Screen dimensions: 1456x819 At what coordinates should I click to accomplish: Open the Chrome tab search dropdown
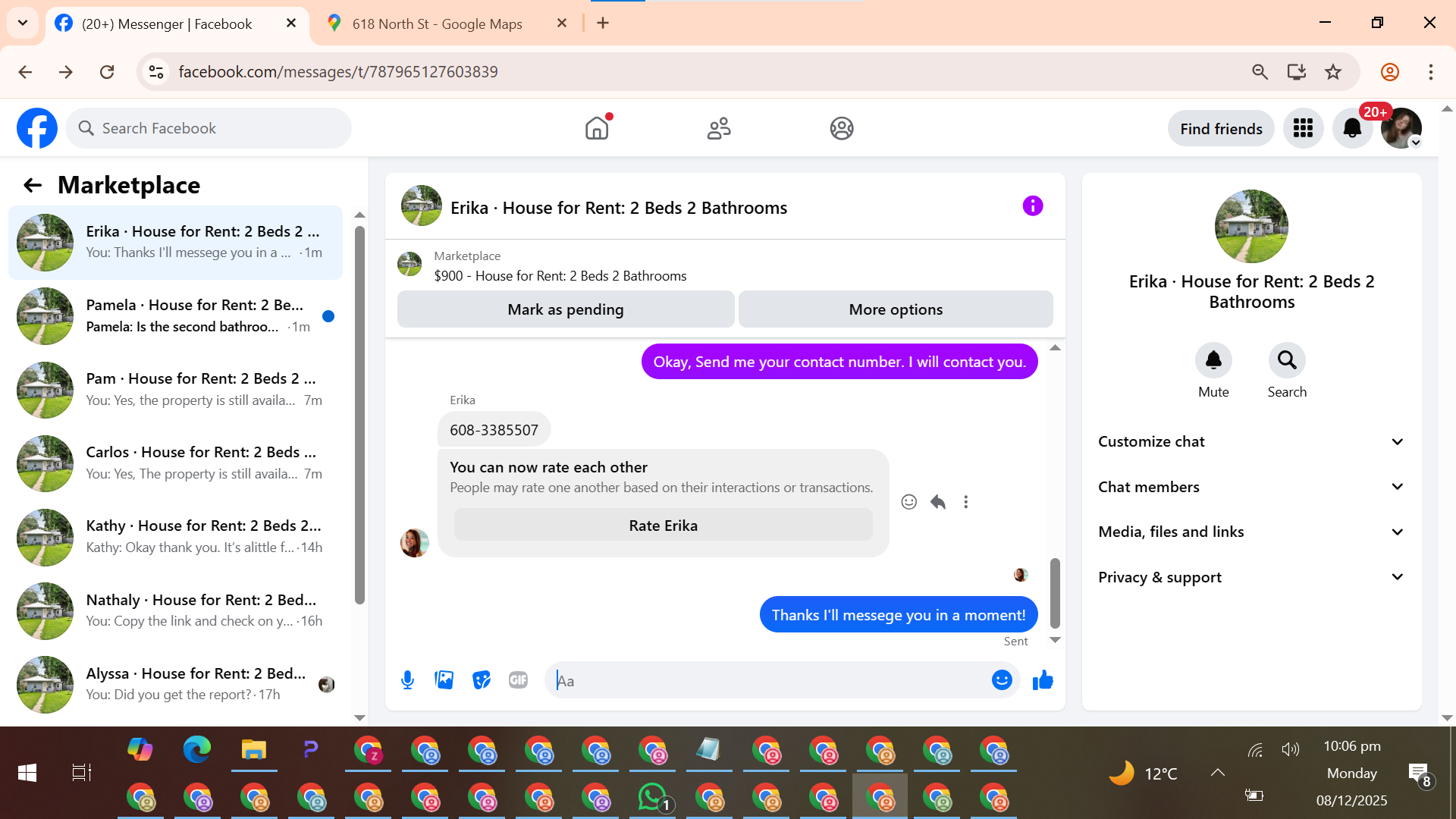click(x=23, y=23)
